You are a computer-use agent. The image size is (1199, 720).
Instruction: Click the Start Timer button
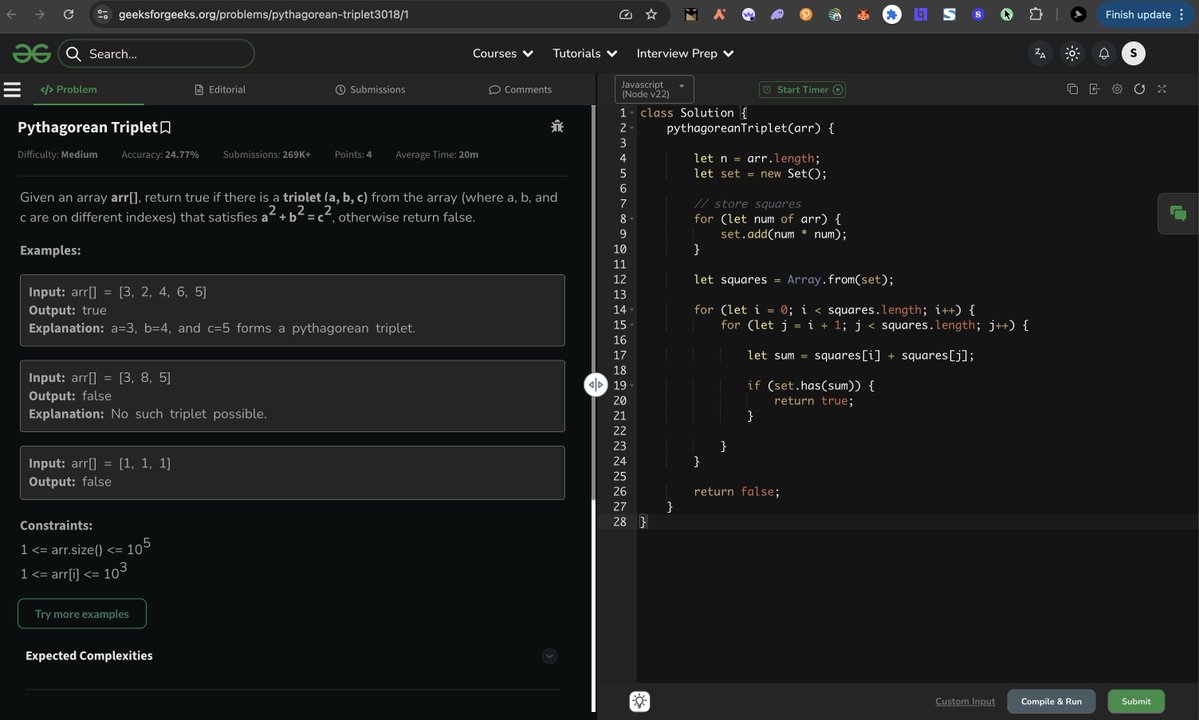(802, 89)
